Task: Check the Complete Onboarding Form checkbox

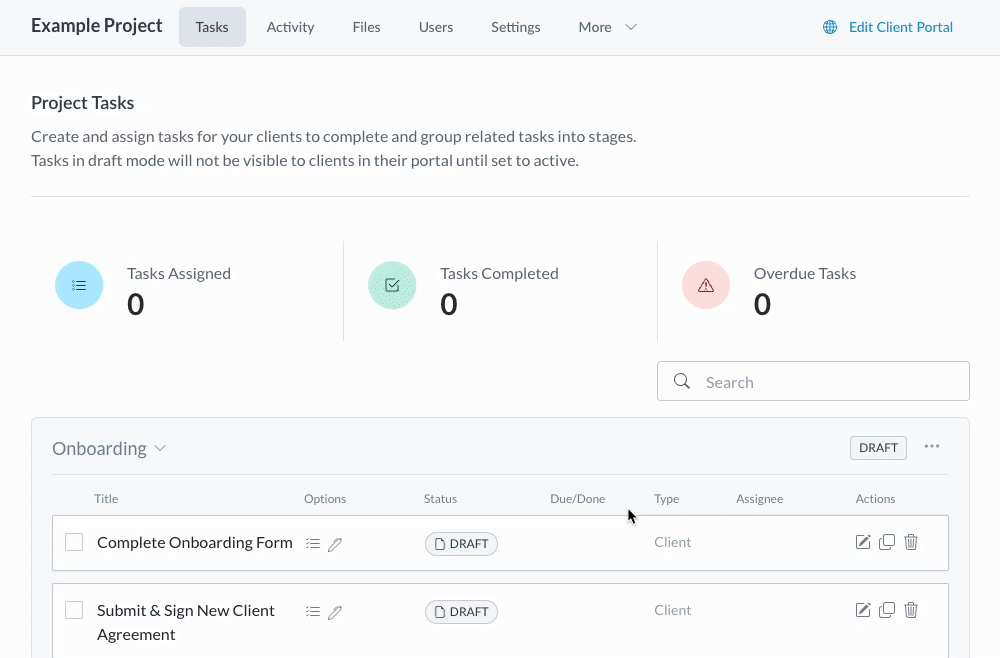Action: coord(74,542)
